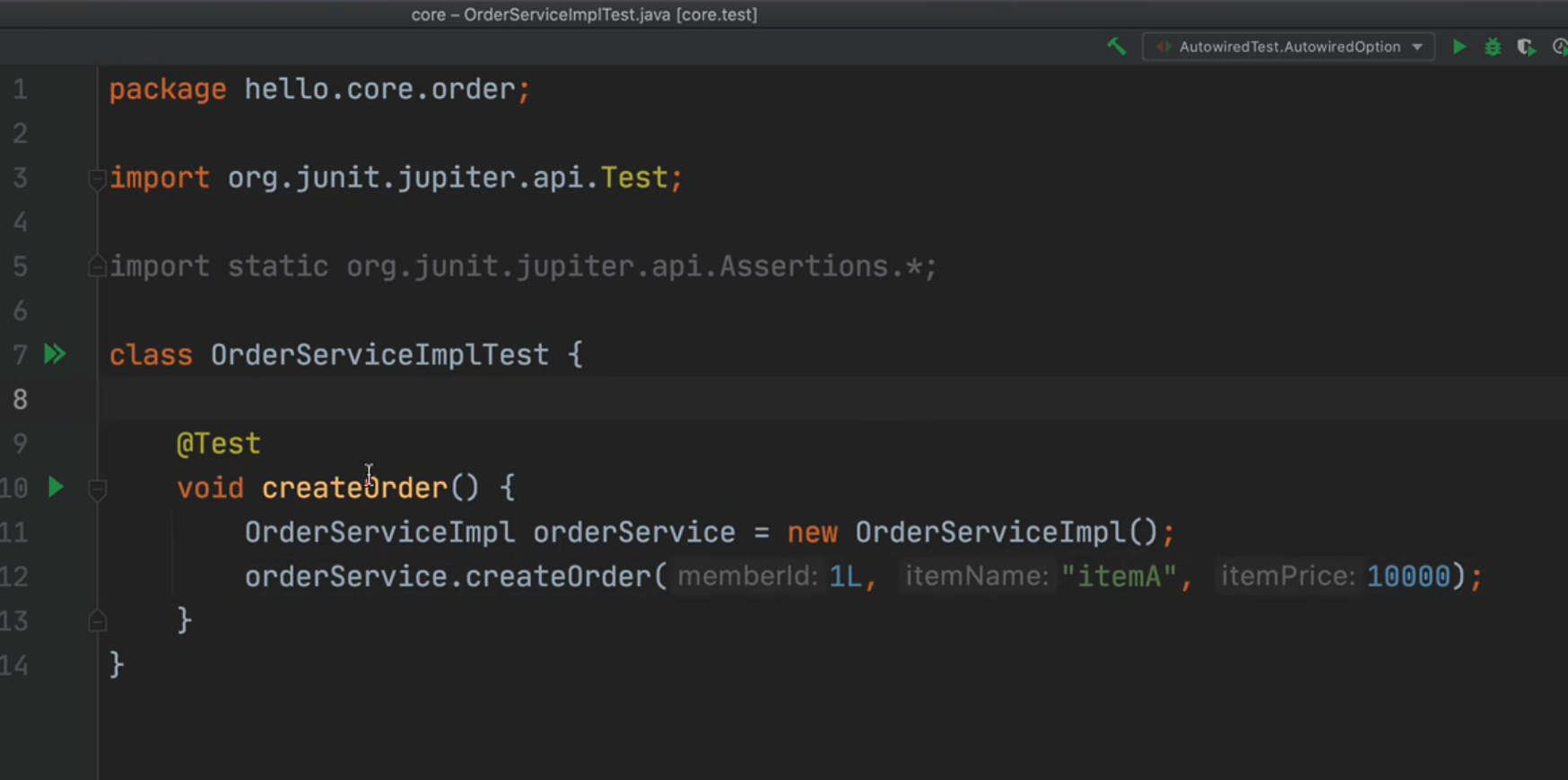
Task: Collapse the createOrder method at line 10
Action: coord(97,489)
